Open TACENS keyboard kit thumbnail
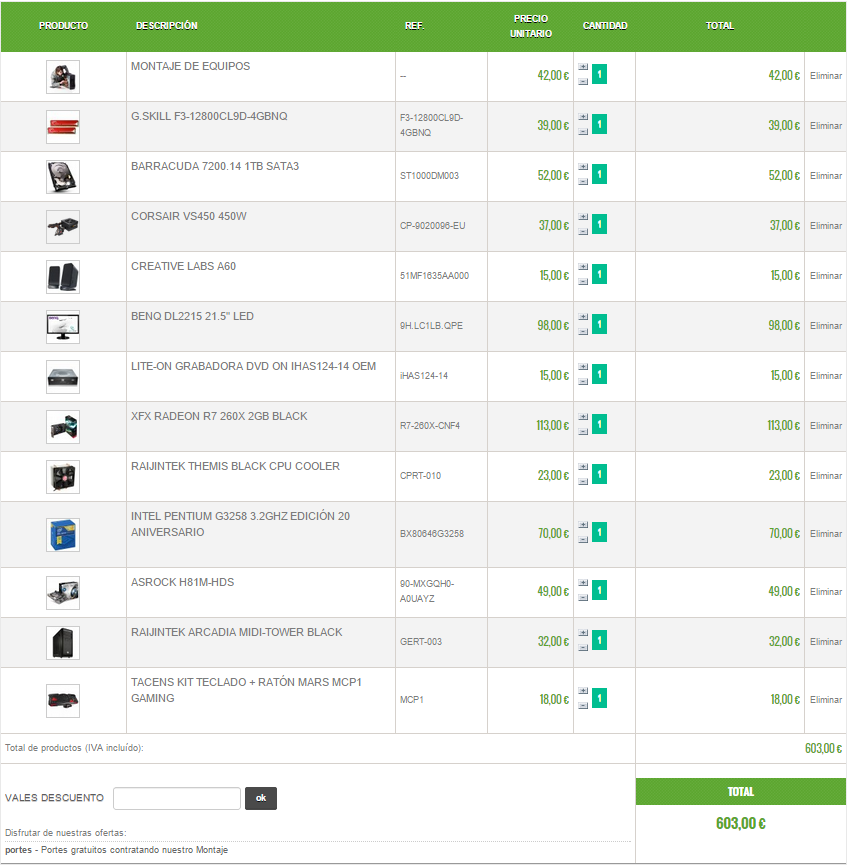The height and width of the screenshot is (866, 848). pos(63,701)
